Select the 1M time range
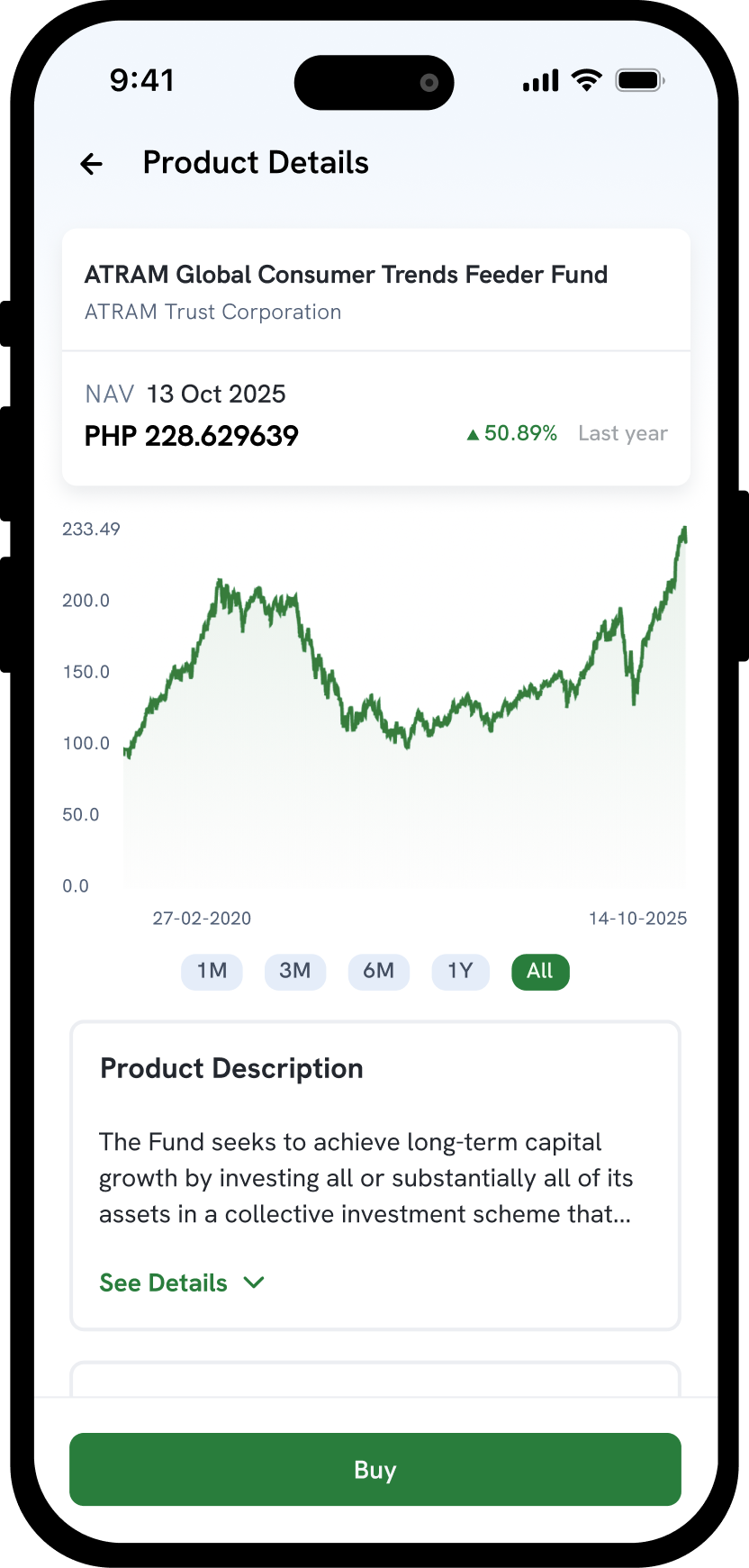Screen dimensions: 749x1568 point(212,971)
